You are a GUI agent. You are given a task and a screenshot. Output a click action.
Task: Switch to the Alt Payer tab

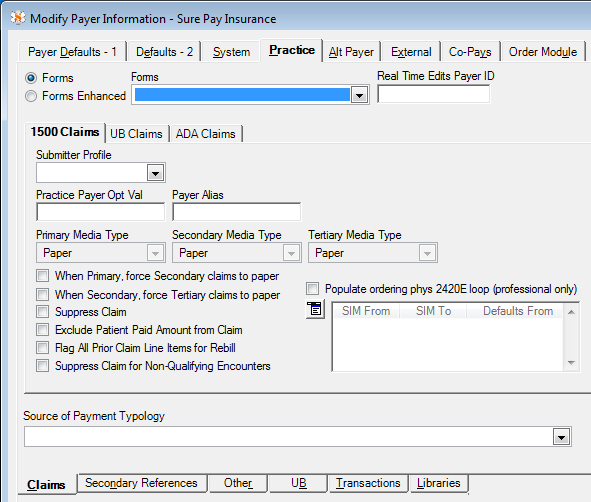tap(351, 52)
